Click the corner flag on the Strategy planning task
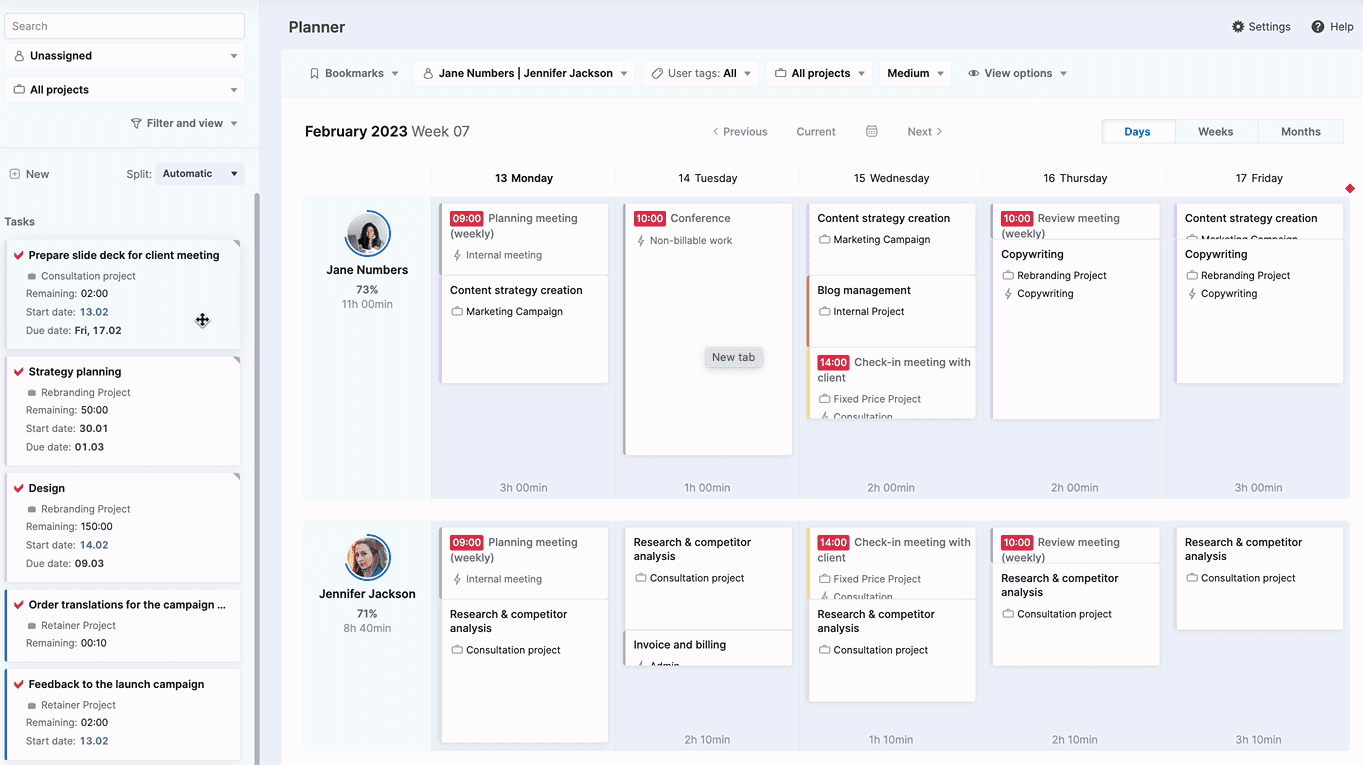 coord(237,360)
